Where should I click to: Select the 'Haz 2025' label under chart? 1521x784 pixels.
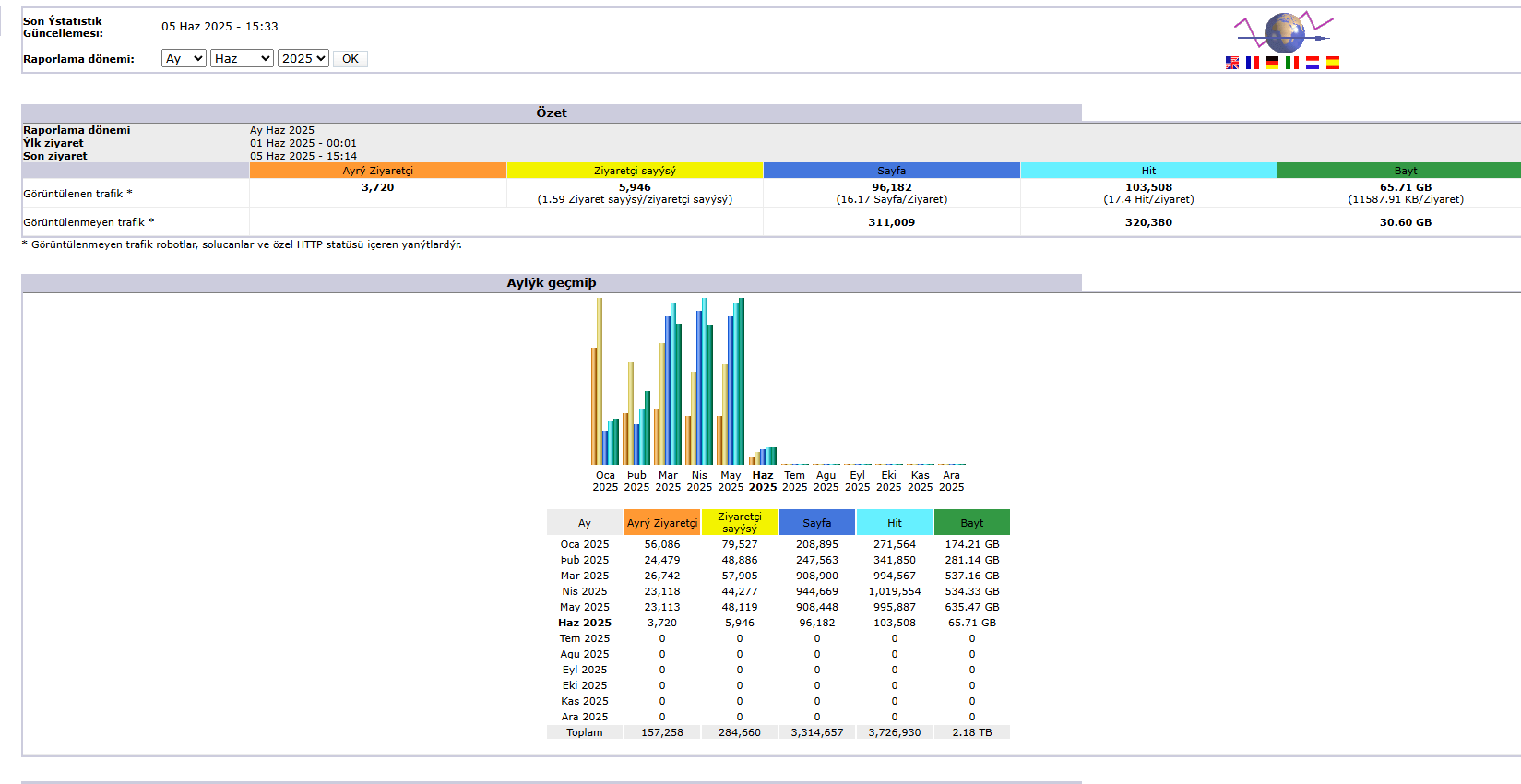coord(763,481)
